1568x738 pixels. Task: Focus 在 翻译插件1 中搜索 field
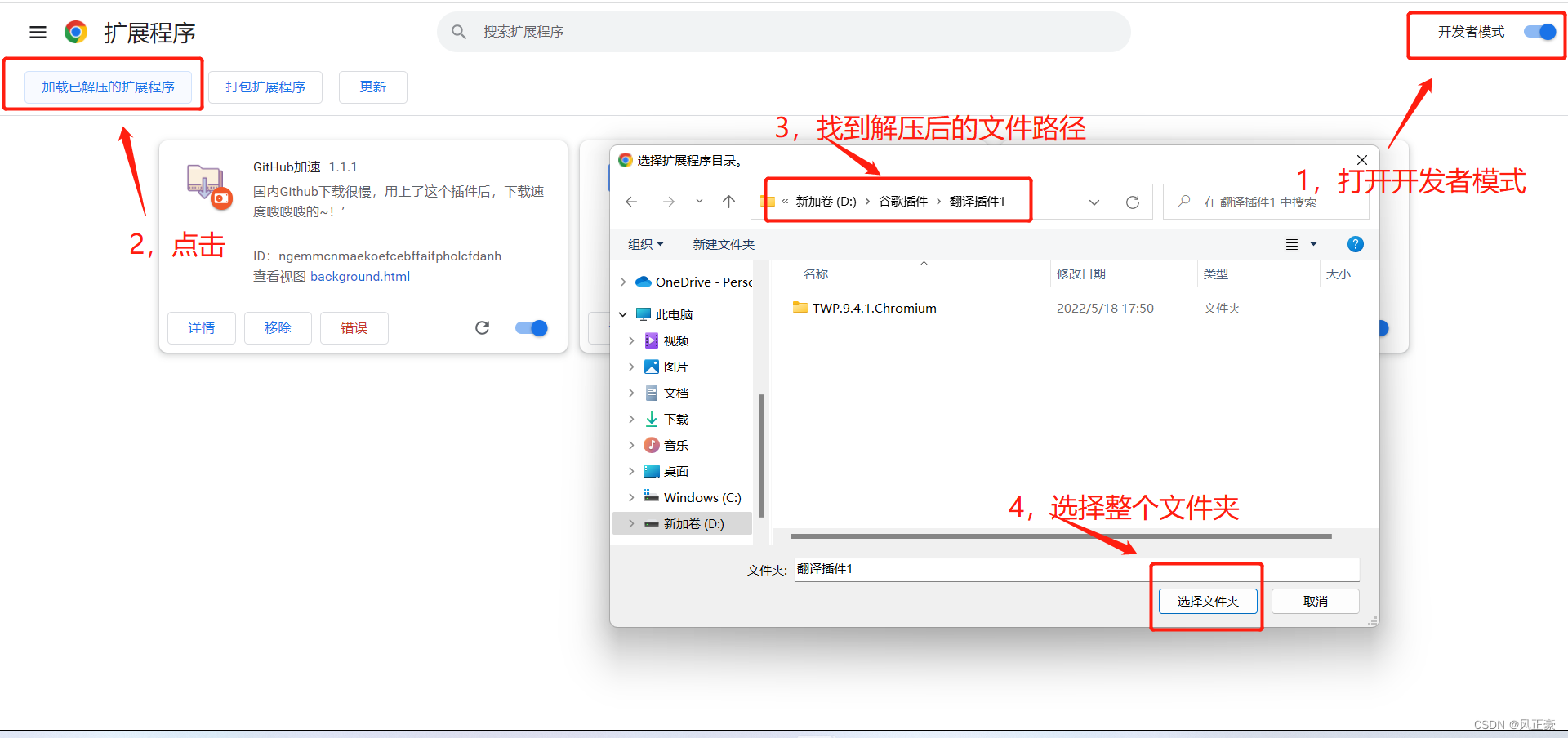click(x=1266, y=202)
